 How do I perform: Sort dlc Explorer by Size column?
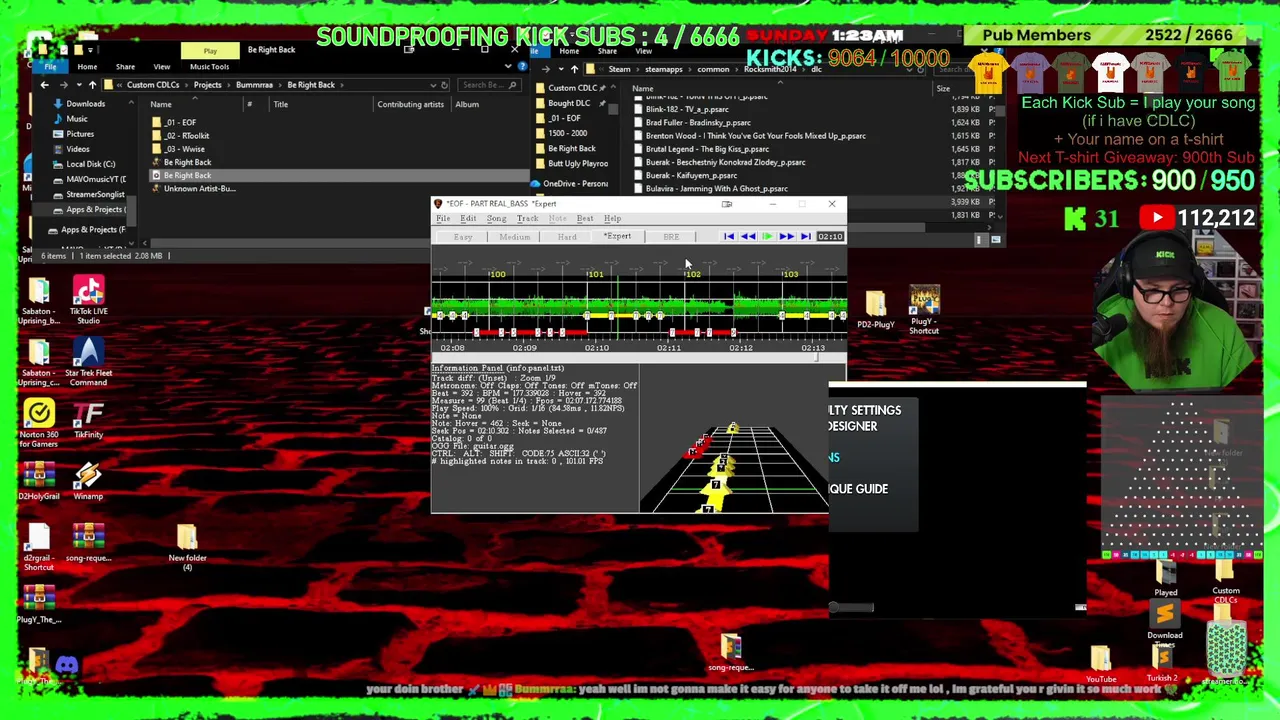tap(943, 89)
